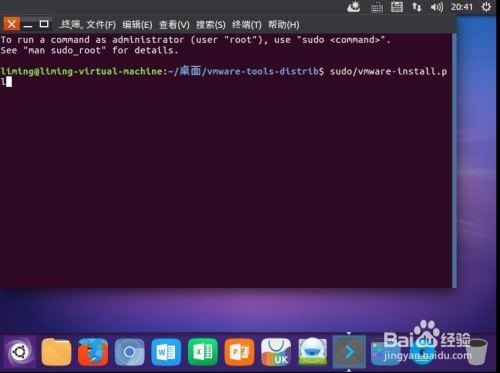Launch Chromium browser from the dock
This screenshot has height=373, width=500.
point(130,352)
